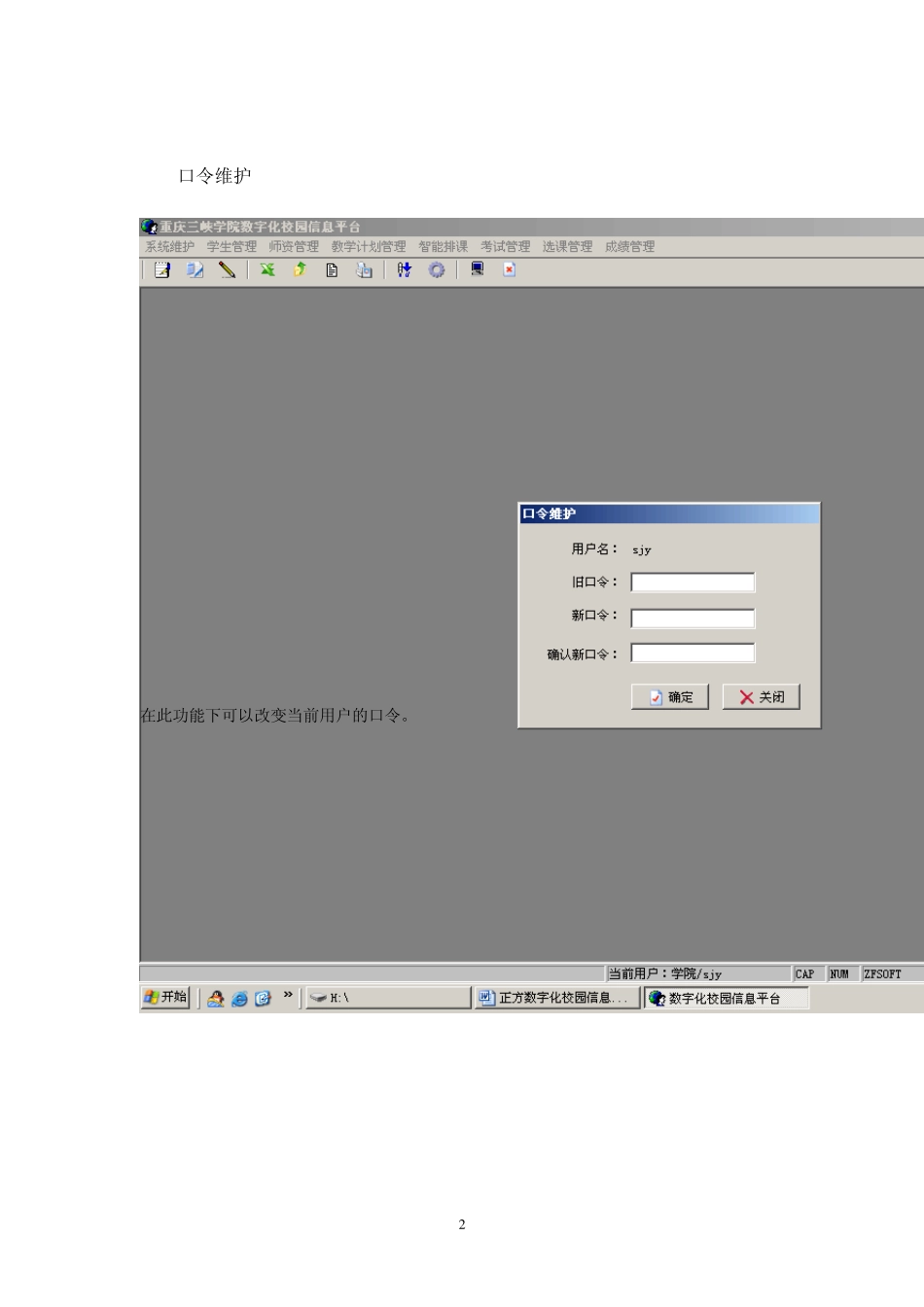Click the blue sort arrows toolbar icon

[404, 269]
